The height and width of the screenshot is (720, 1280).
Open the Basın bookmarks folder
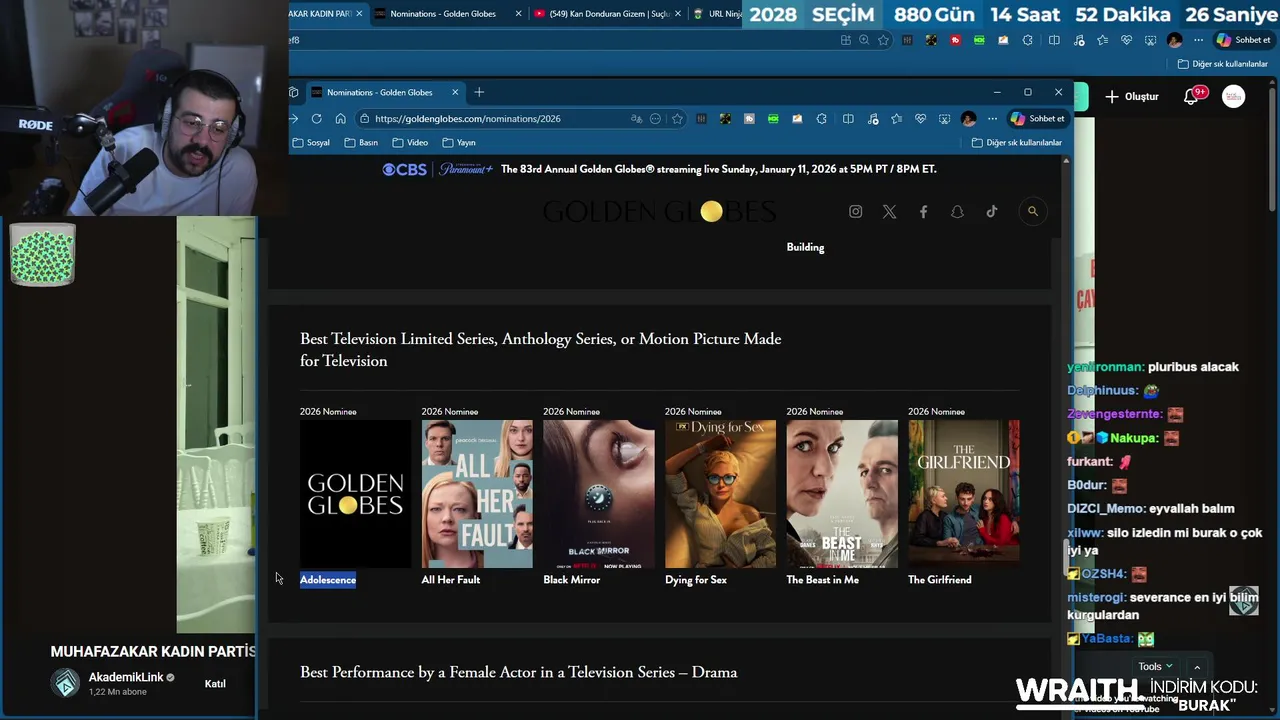361,142
